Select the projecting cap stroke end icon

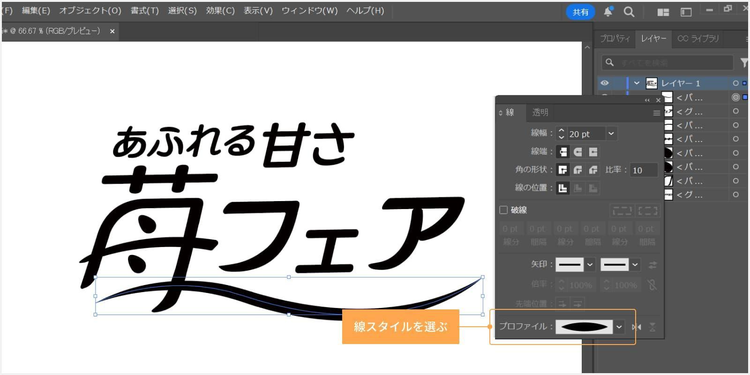pos(593,152)
